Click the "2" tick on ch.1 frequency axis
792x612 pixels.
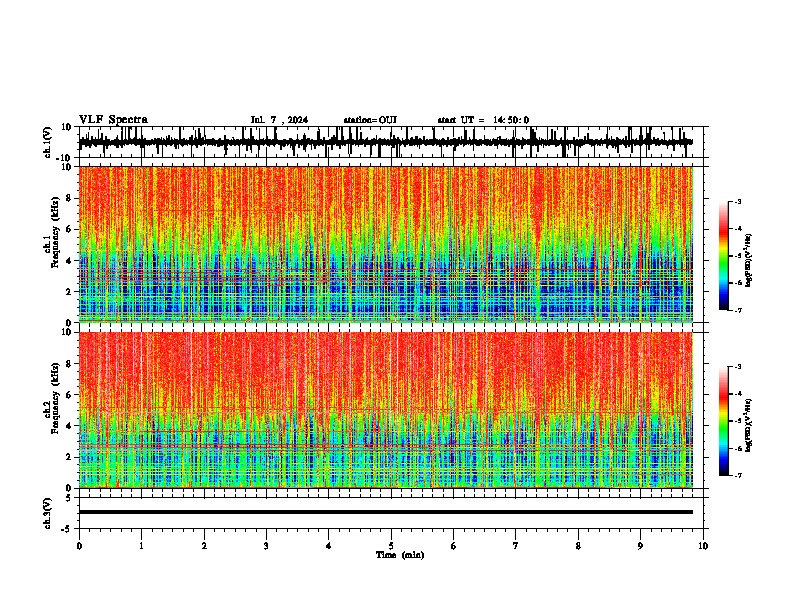tap(70, 291)
